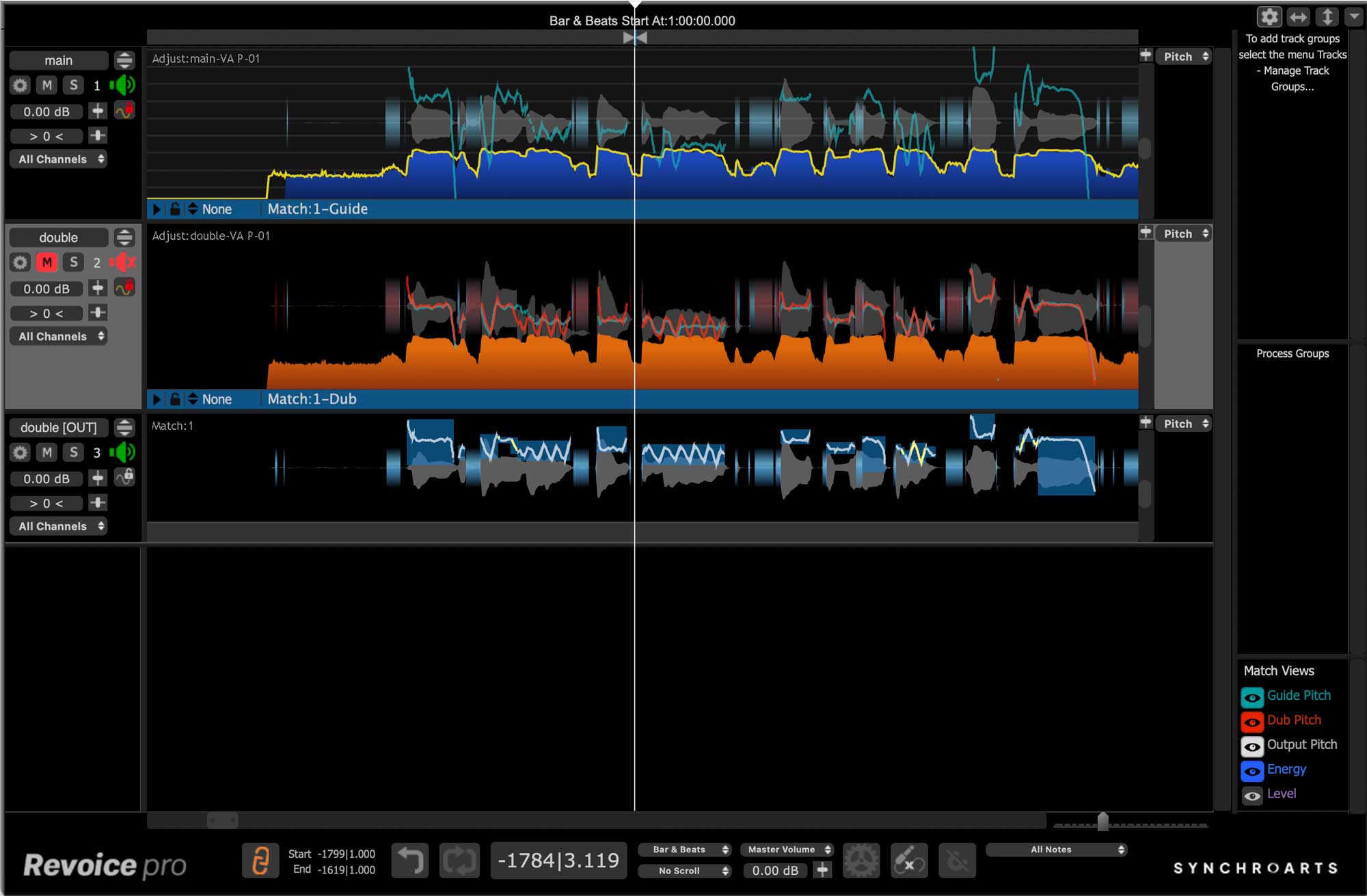This screenshot has width=1367, height=896.
Task: Click the horizontal zoom slider handle
Action: pos(1102,822)
